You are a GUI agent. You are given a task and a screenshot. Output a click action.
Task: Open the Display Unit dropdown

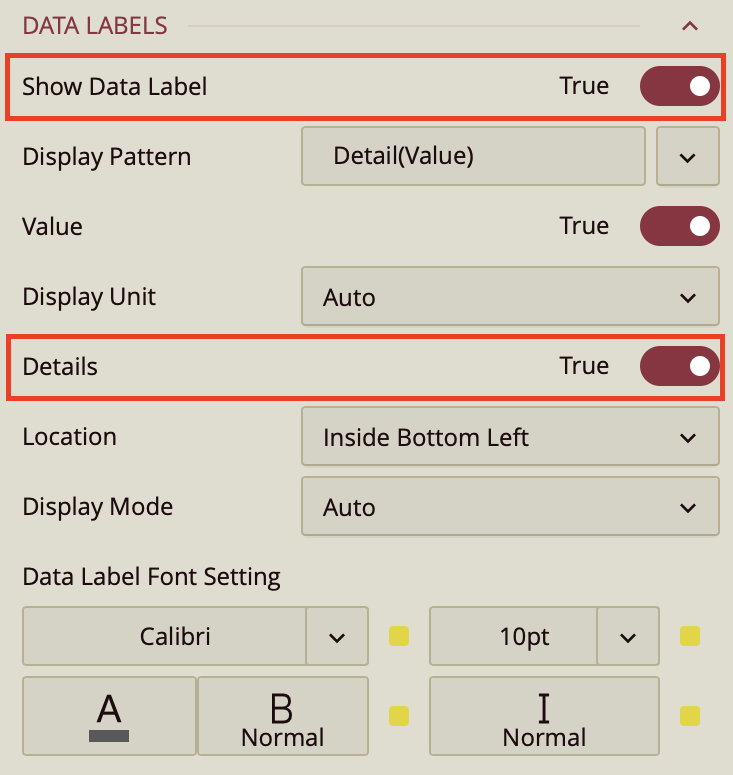[x=510, y=297]
